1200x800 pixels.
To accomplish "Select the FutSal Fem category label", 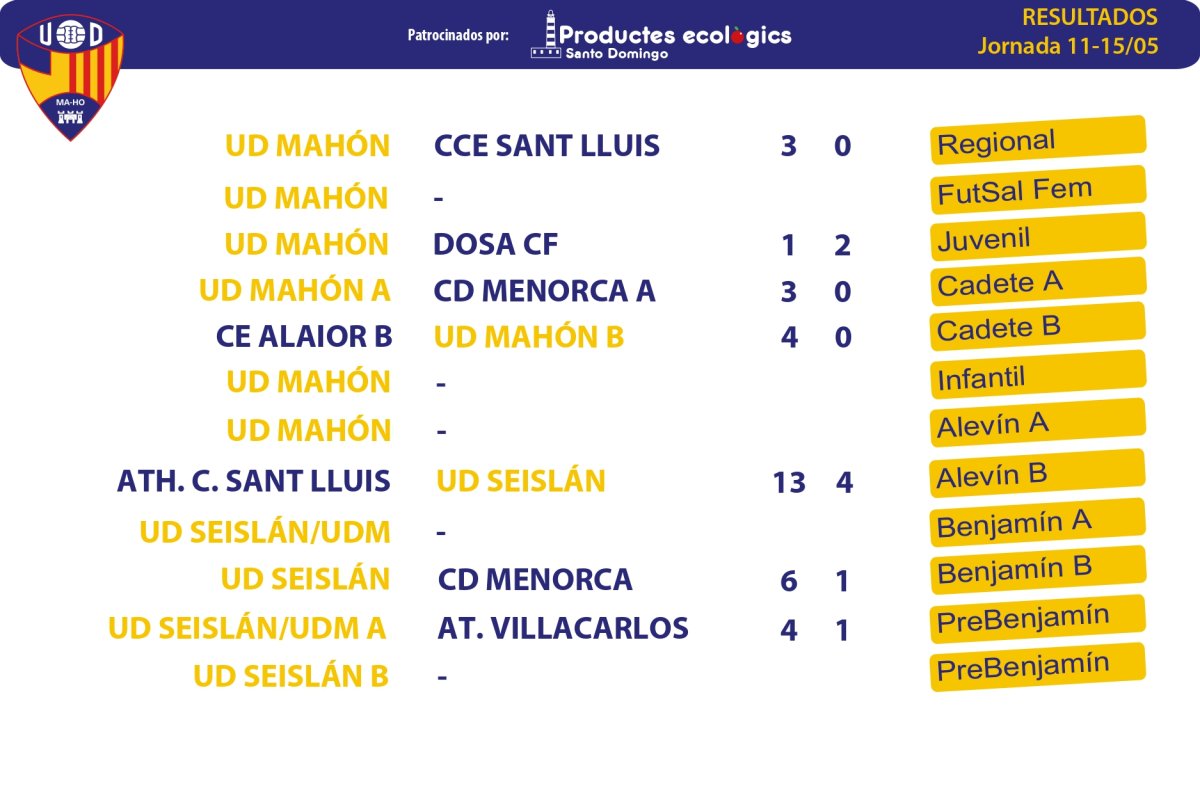I will pyautogui.click(x=1038, y=189).
